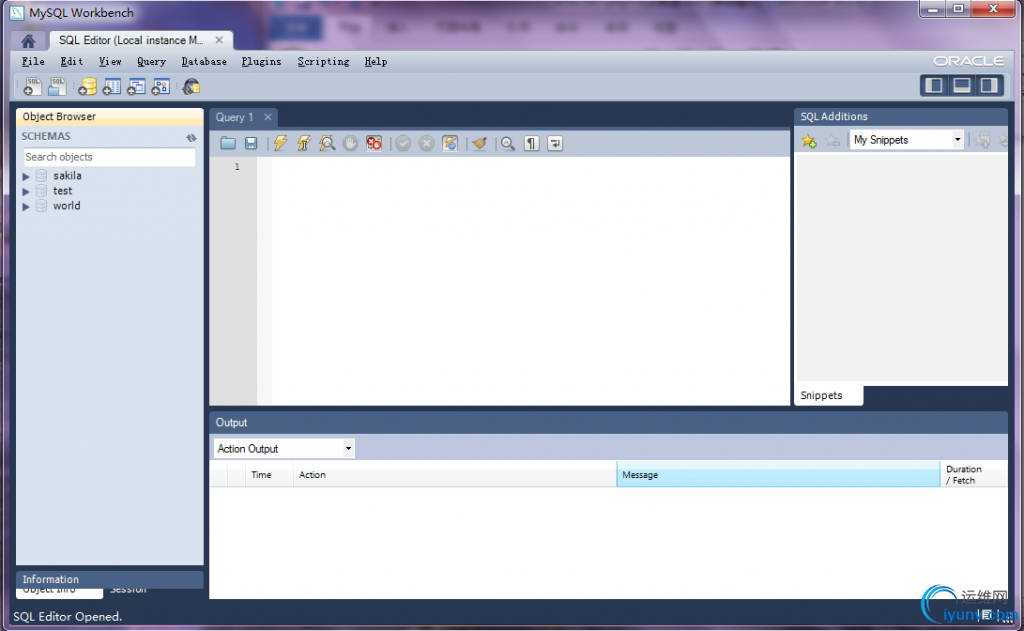1024x631 pixels.
Task: Stop the running query
Action: coord(351,143)
